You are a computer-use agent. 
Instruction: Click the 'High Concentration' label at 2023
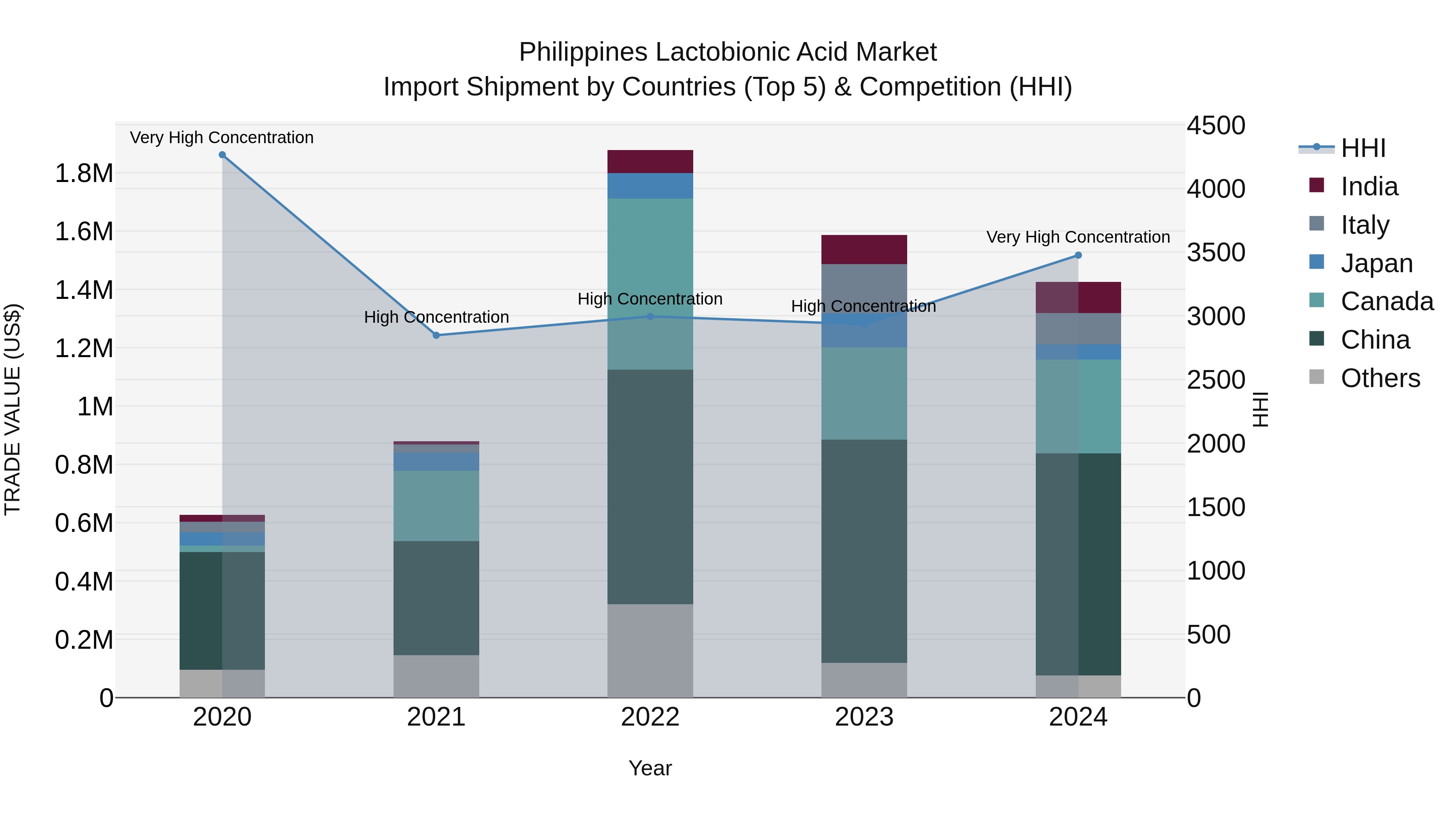pos(863,306)
